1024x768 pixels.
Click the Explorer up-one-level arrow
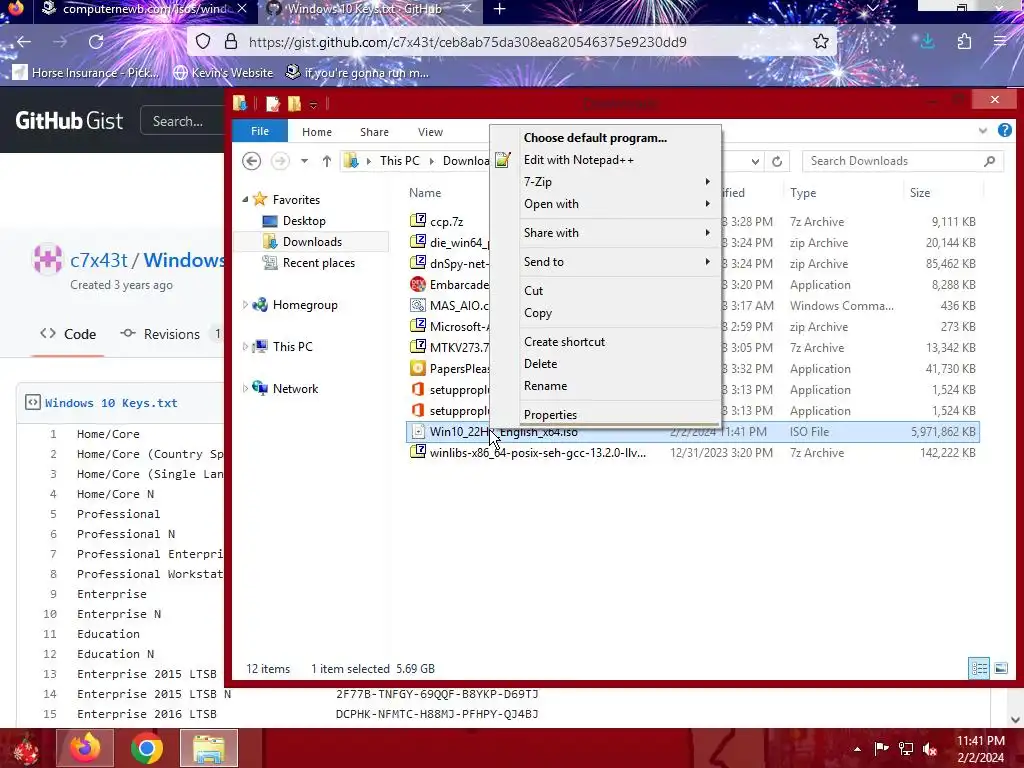[x=327, y=161]
